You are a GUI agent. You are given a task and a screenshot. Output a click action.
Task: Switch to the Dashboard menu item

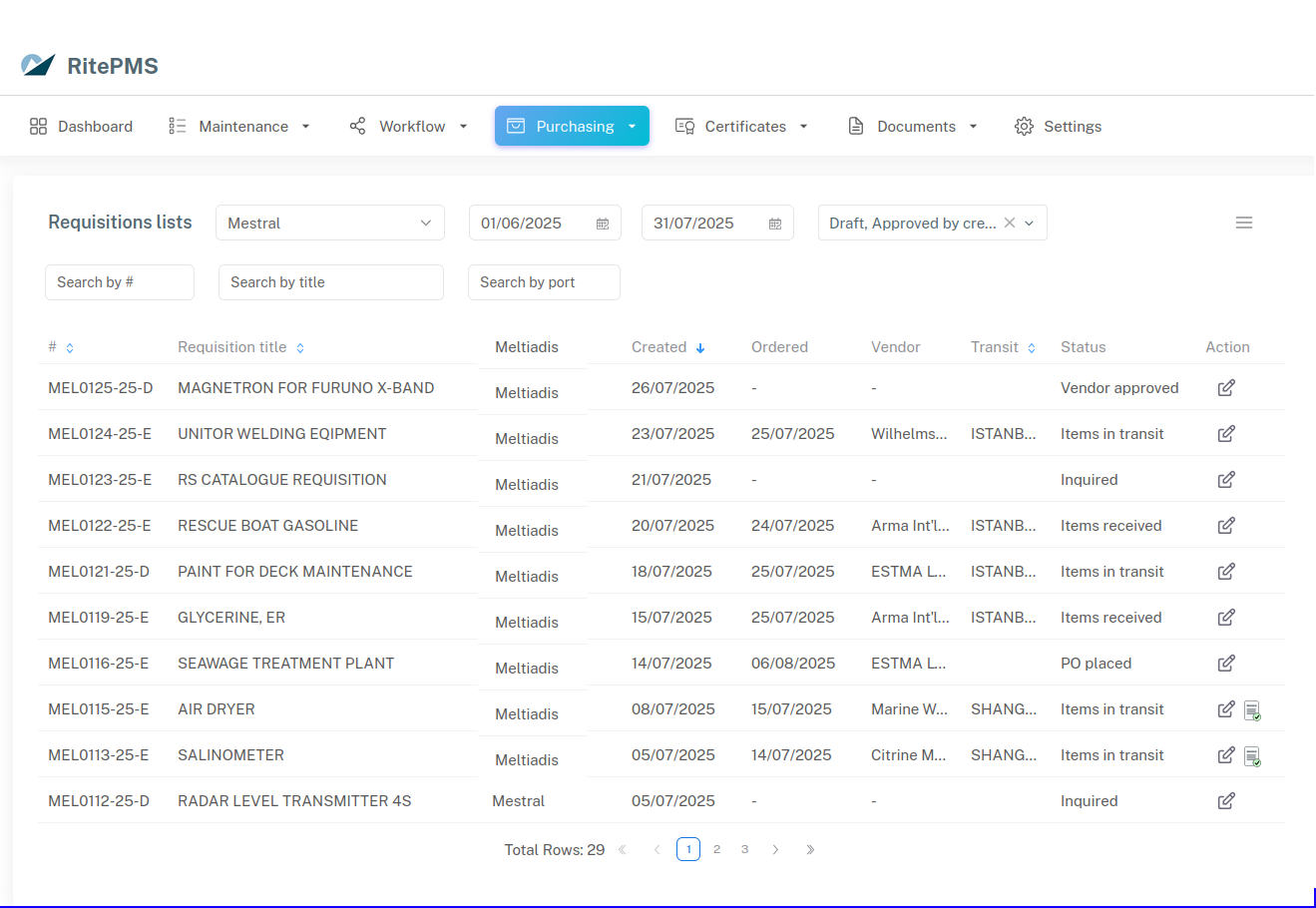pos(82,126)
